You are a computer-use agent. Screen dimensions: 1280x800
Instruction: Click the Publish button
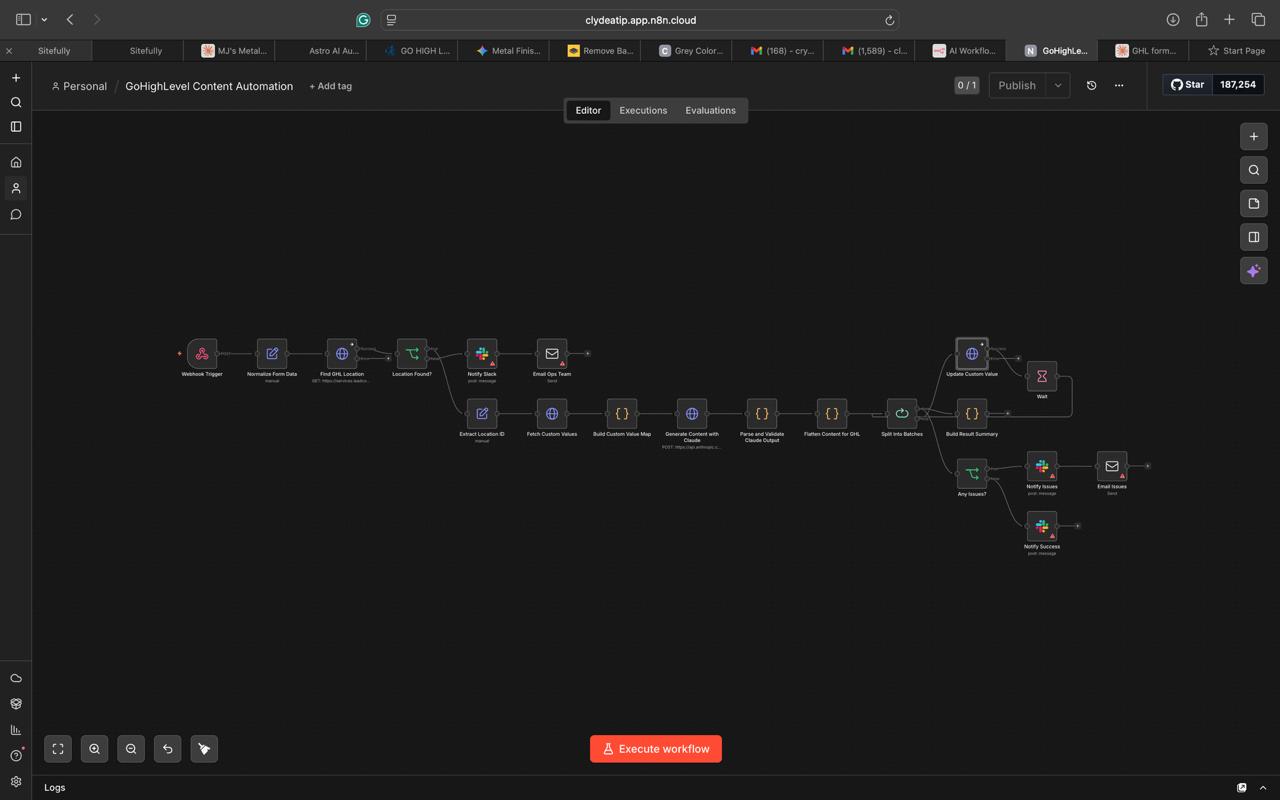[x=1017, y=86]
